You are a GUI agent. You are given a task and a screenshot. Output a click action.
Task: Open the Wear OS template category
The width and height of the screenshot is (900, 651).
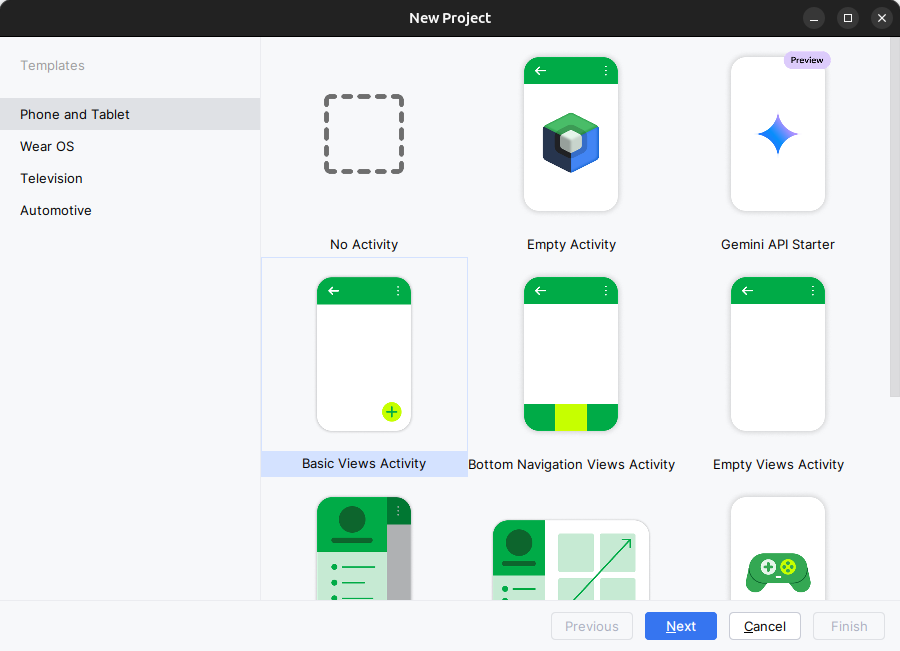(x=47, y=146)
